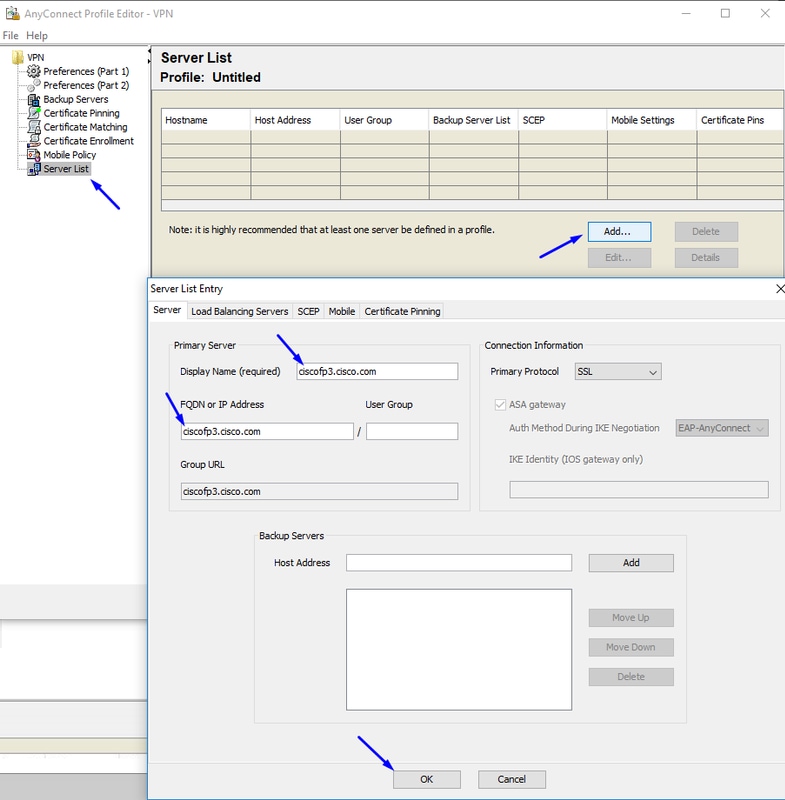Click the Mobile Policy icon
The height and width of the screenshot is (800, 785).
pyautogui.click(x=34, y=155)
